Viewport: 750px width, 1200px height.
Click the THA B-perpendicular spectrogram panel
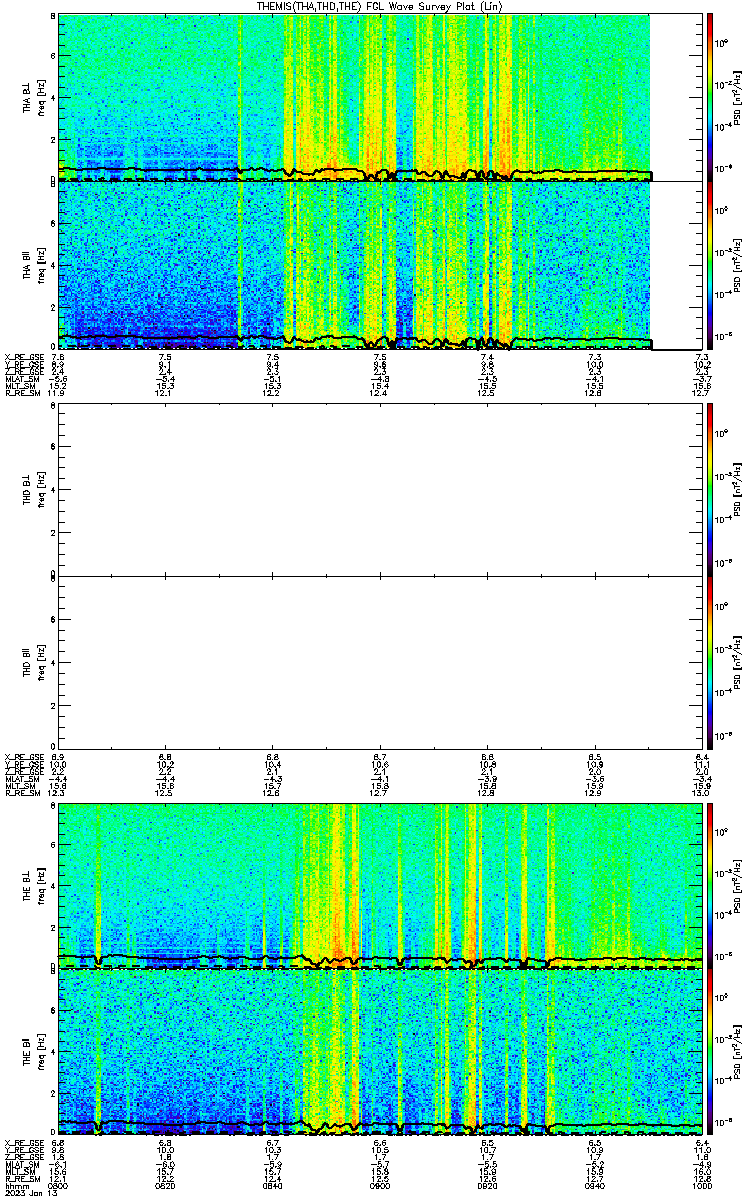point(380,97)
